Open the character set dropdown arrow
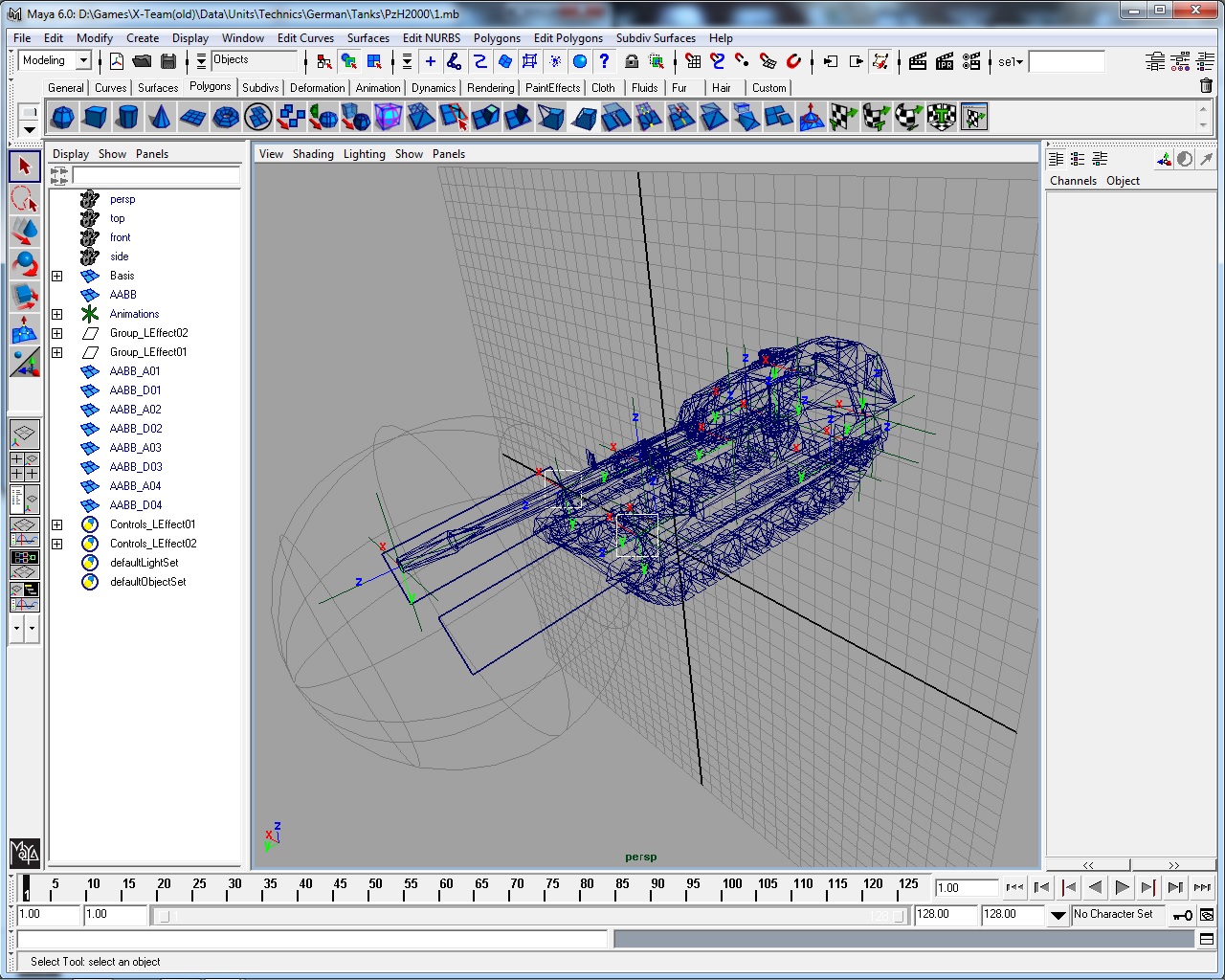 [x=1058, y=915]
